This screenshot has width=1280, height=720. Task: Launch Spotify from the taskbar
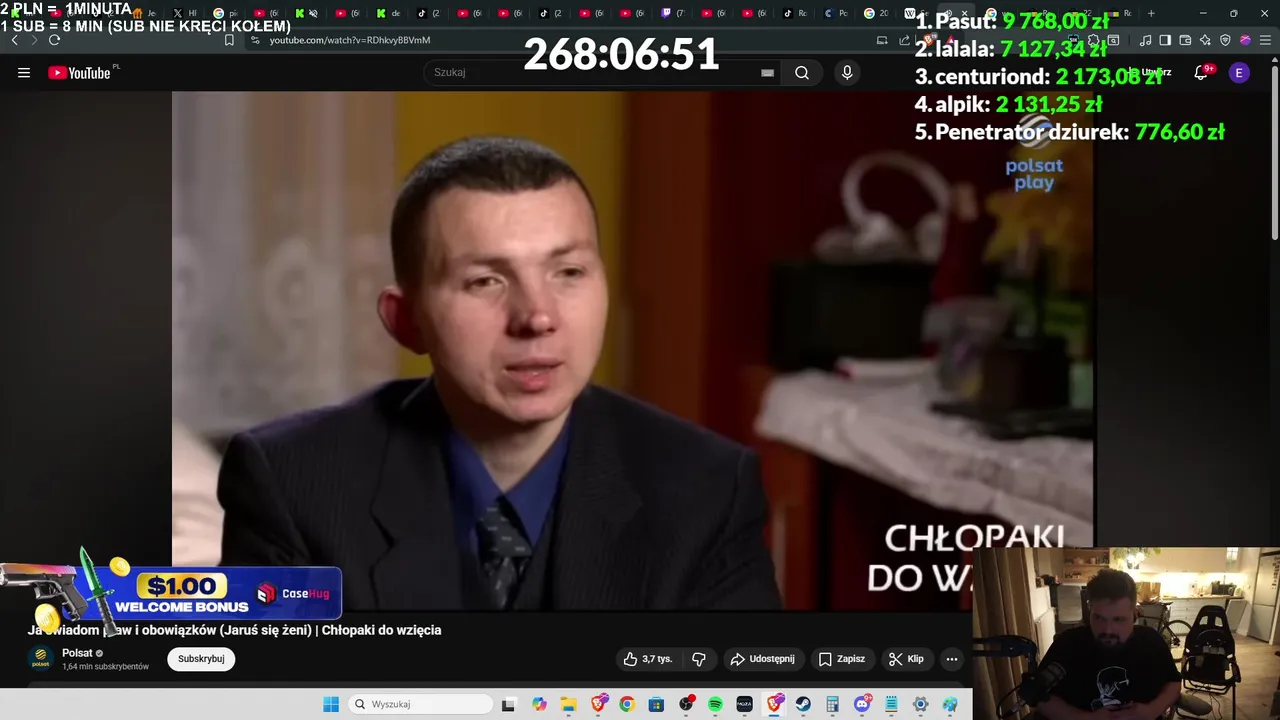click(715, 705)
